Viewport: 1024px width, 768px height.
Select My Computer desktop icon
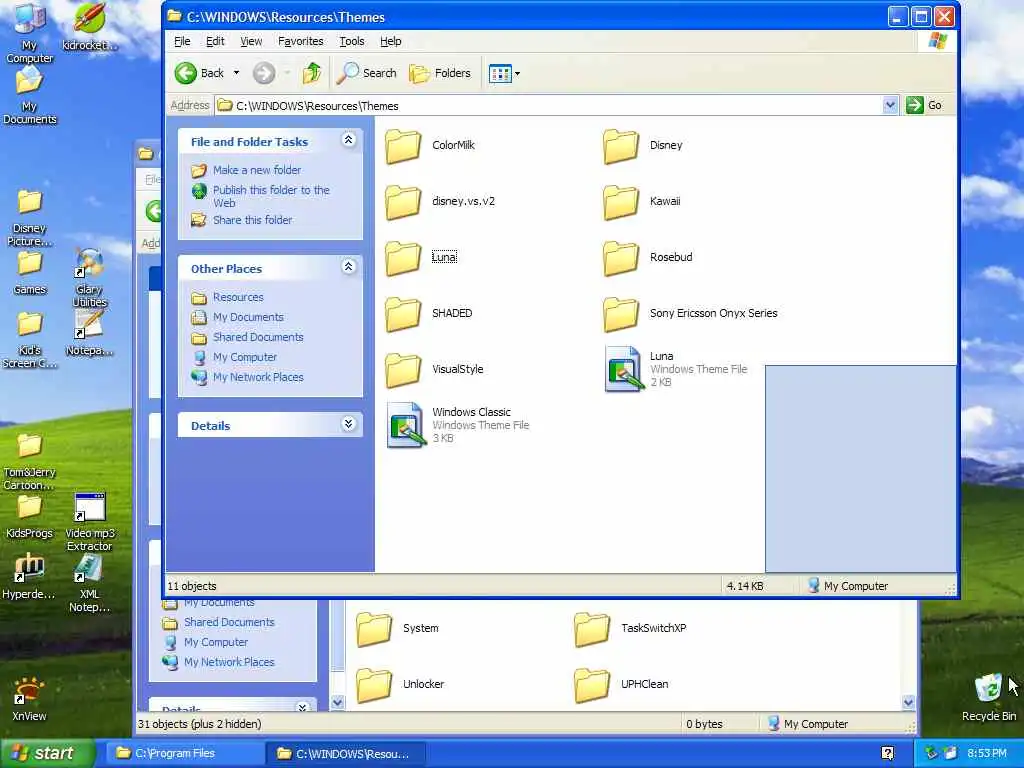click(29, 33)
